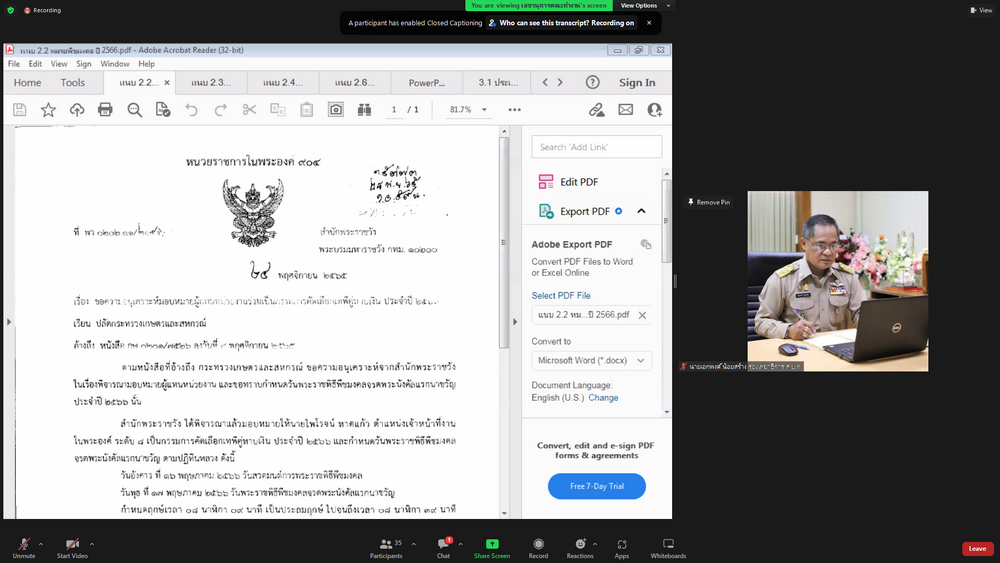Open the Zoom Chat panel

pos(443,548)
